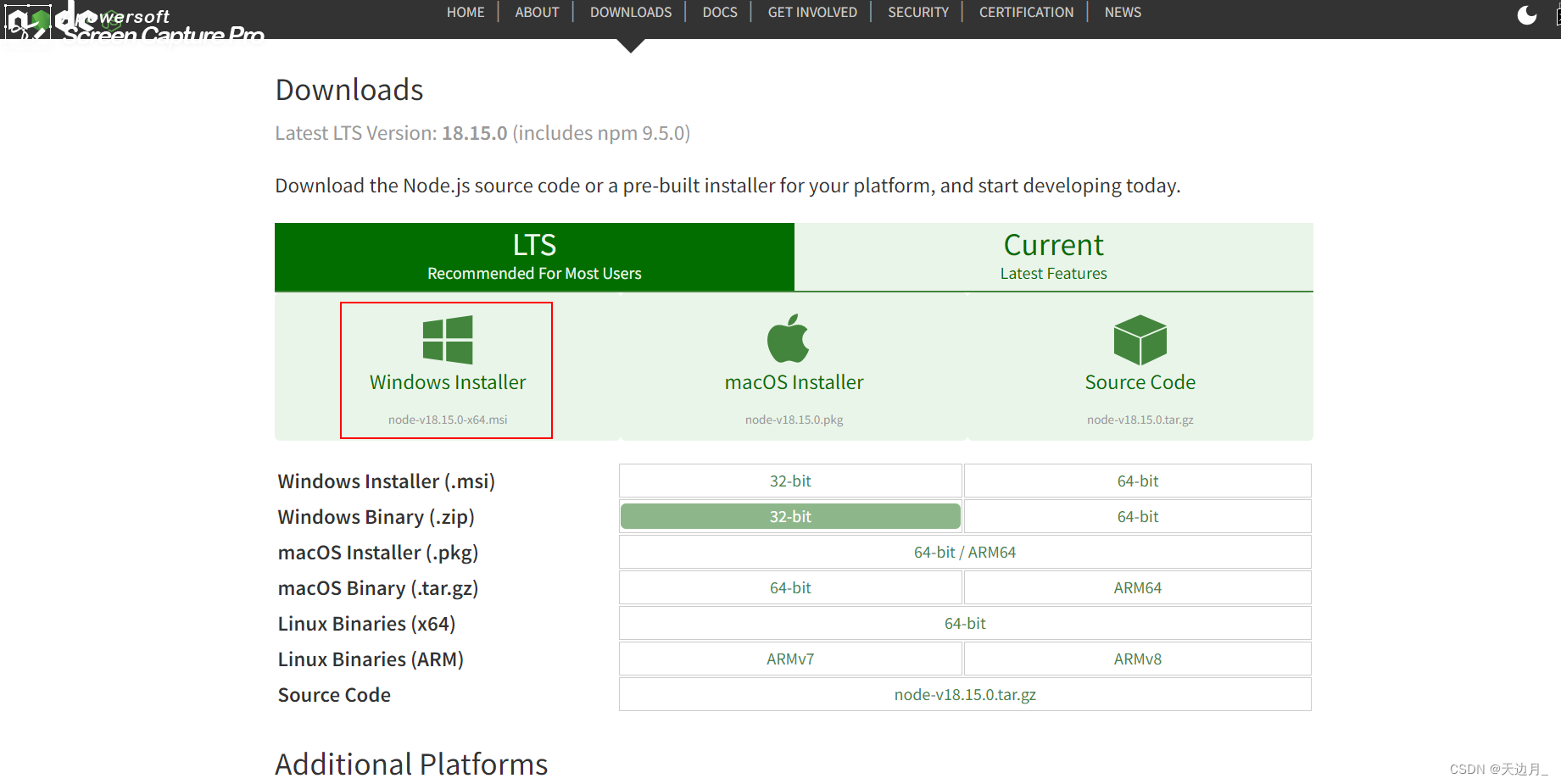Download macOS Binary (.tar.gz) 64-bit
The image size is (1561, 784).
tap(790, 587)
